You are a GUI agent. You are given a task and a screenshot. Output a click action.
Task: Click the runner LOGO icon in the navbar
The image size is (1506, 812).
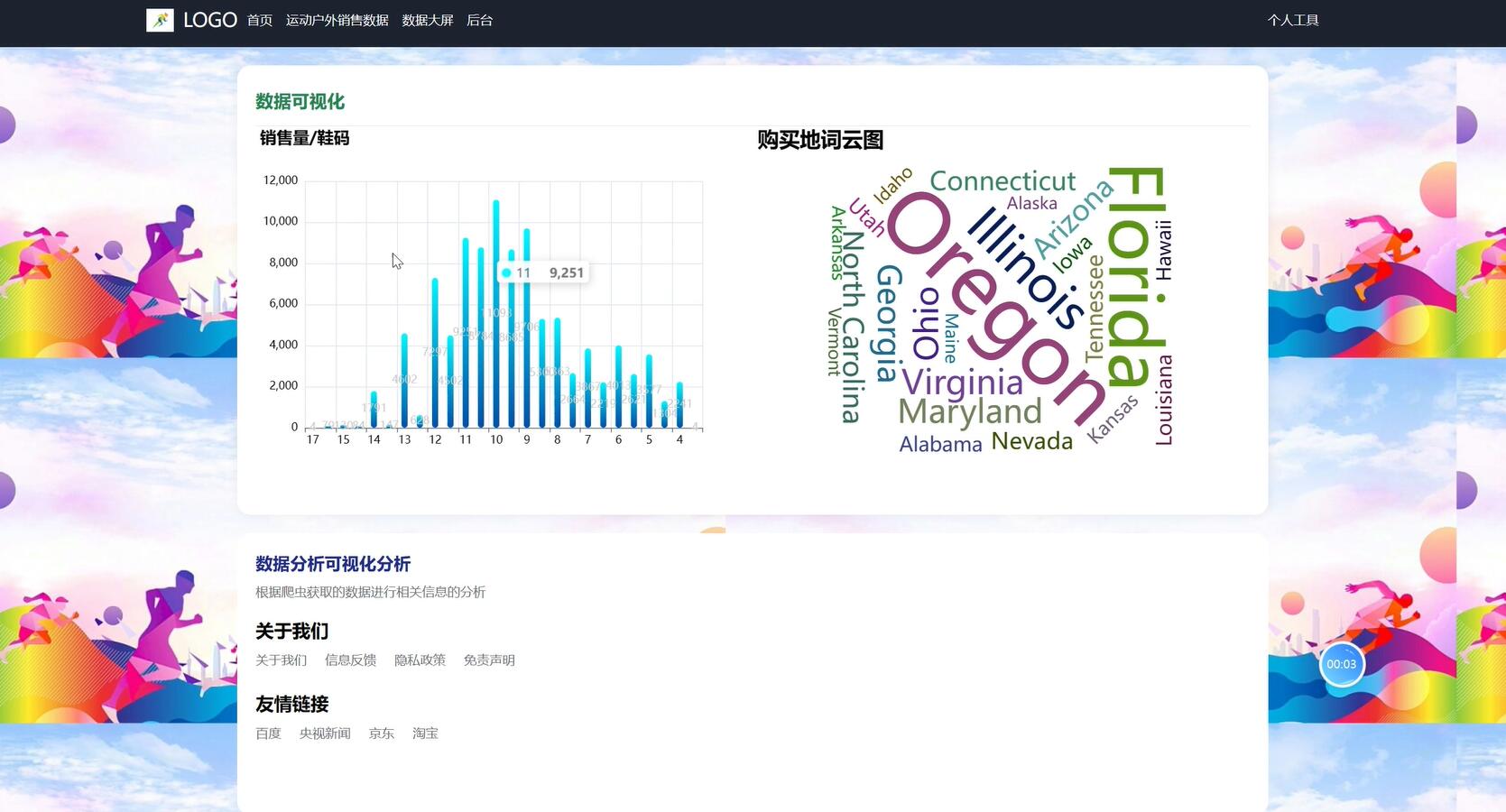coord(161,19)
